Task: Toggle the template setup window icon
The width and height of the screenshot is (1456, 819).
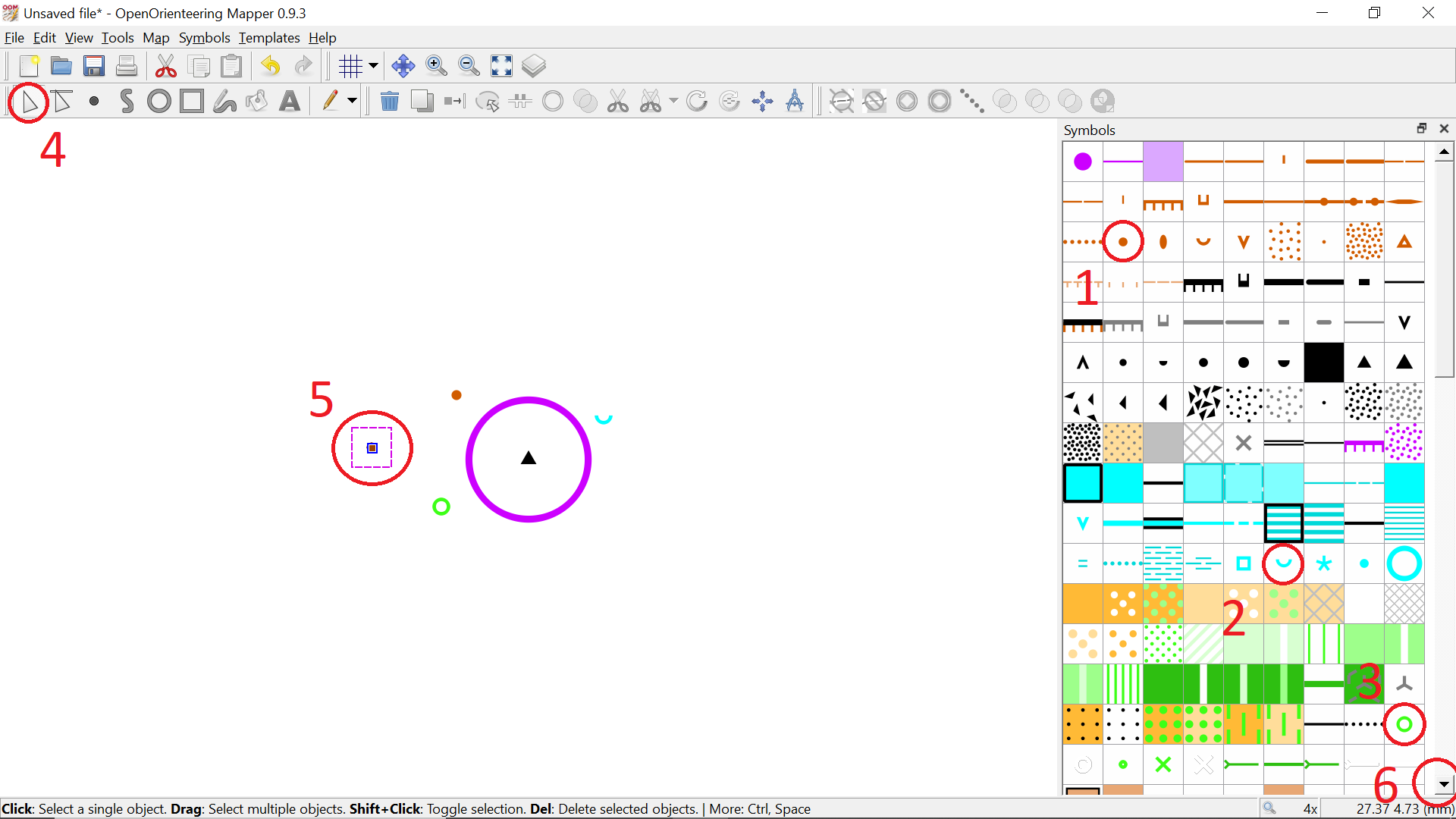Action: 534,66
